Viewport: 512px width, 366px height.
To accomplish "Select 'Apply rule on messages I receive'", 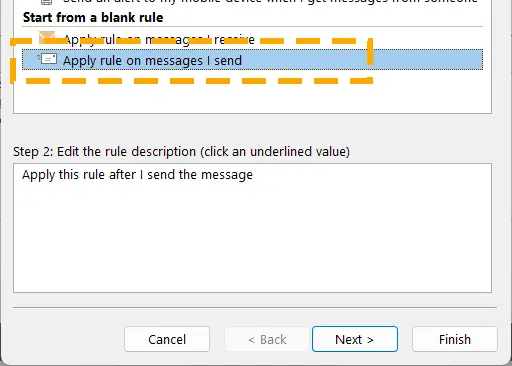I will tap(159, 40).
